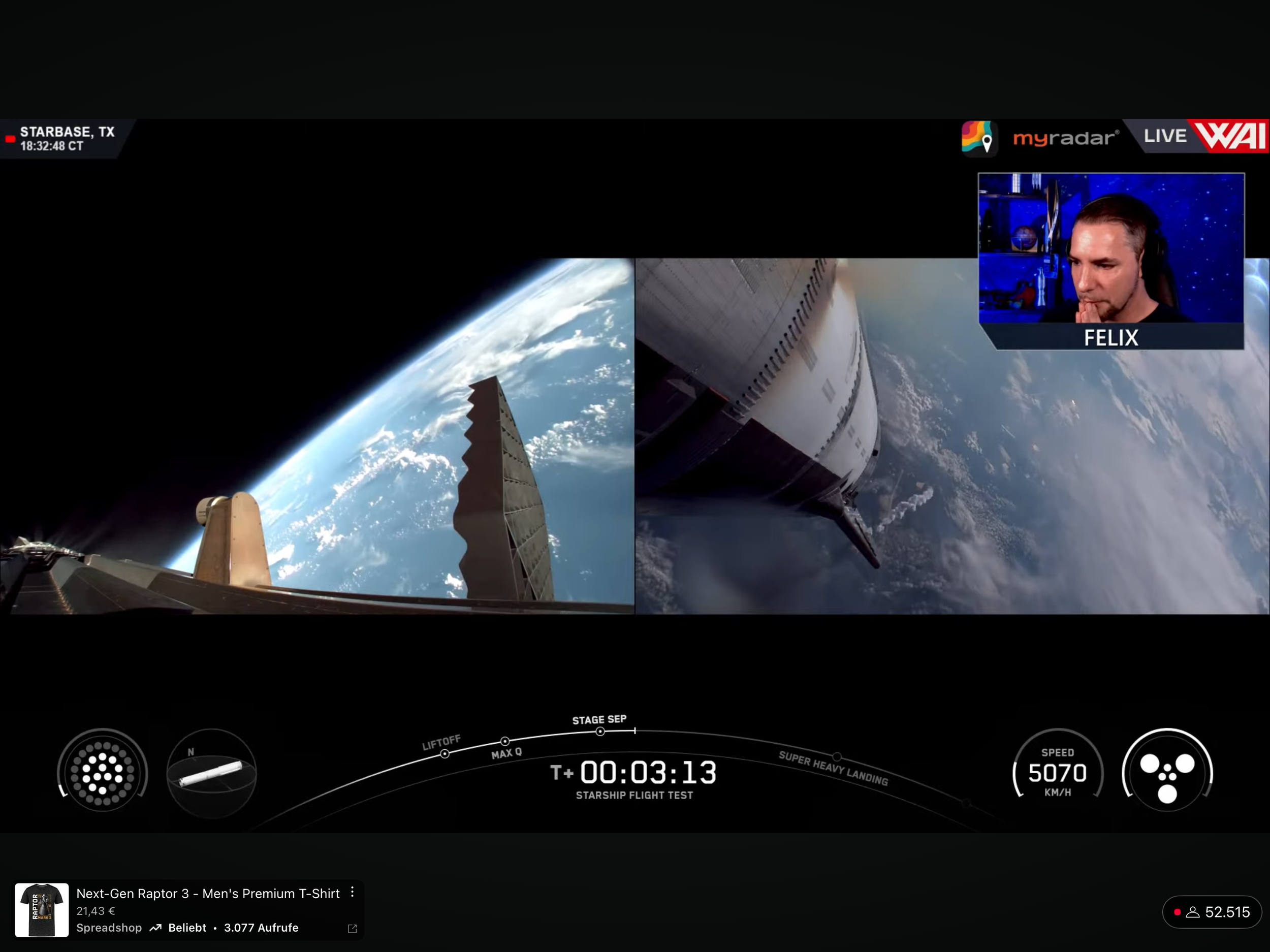Image resolution: width=1270 pixels, height=952 pixels.
Task: Click the WAI channel logo
Action: click(x=1230, y=137)
